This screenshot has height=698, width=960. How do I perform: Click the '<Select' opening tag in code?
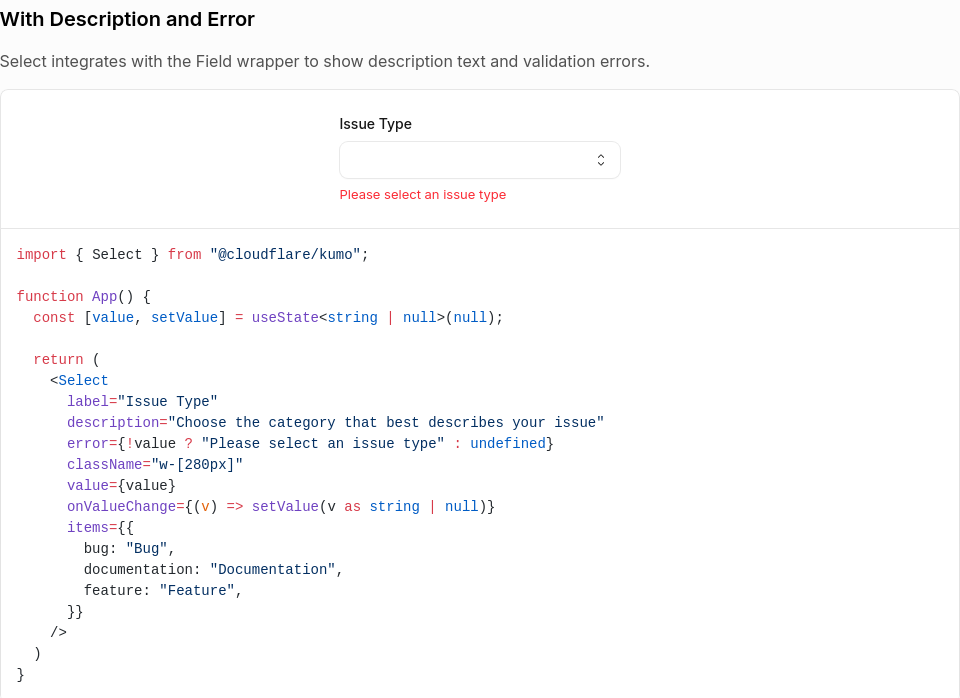point(79,380)
